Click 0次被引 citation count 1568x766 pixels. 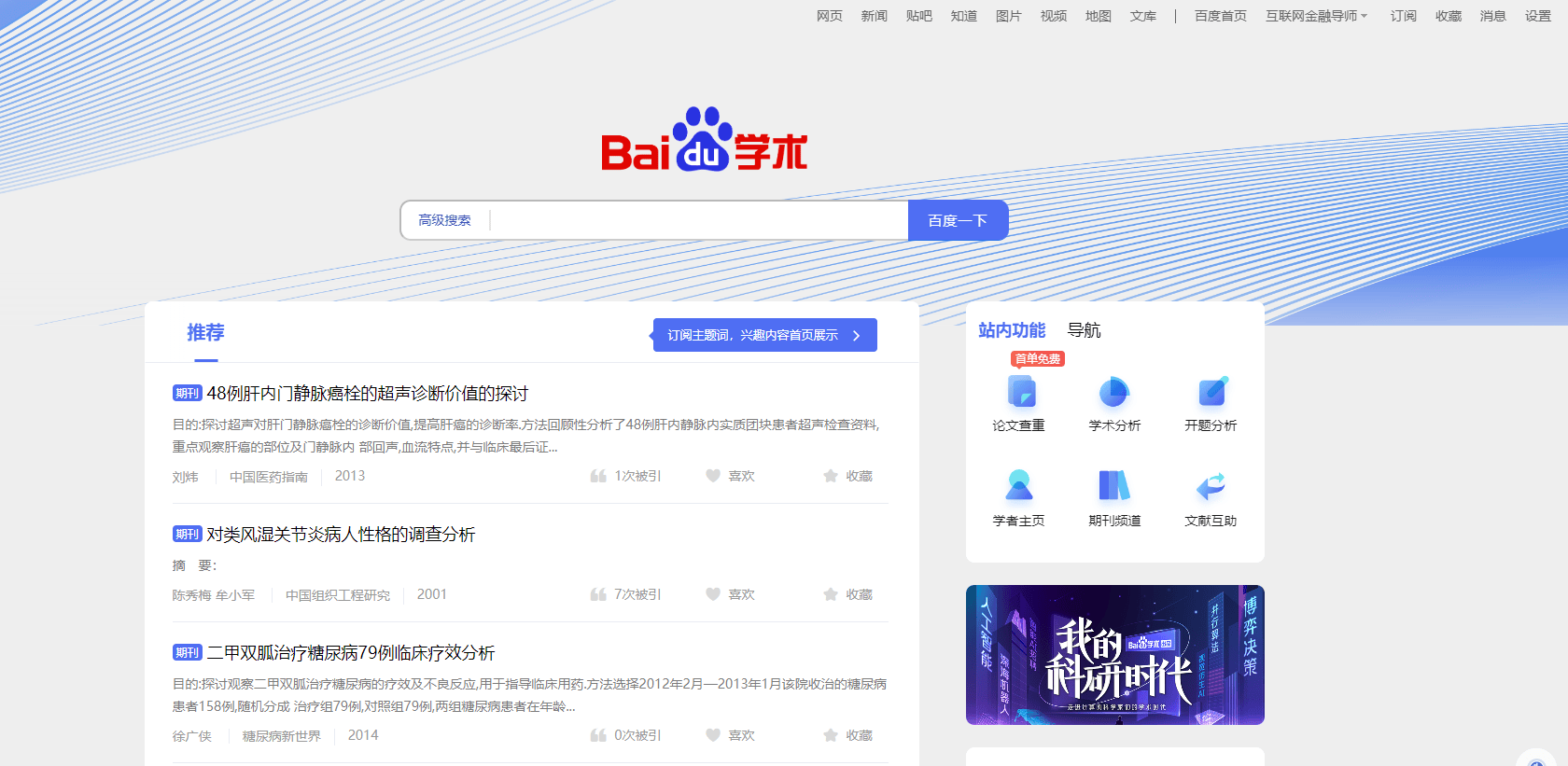click(x=637, y=735)
